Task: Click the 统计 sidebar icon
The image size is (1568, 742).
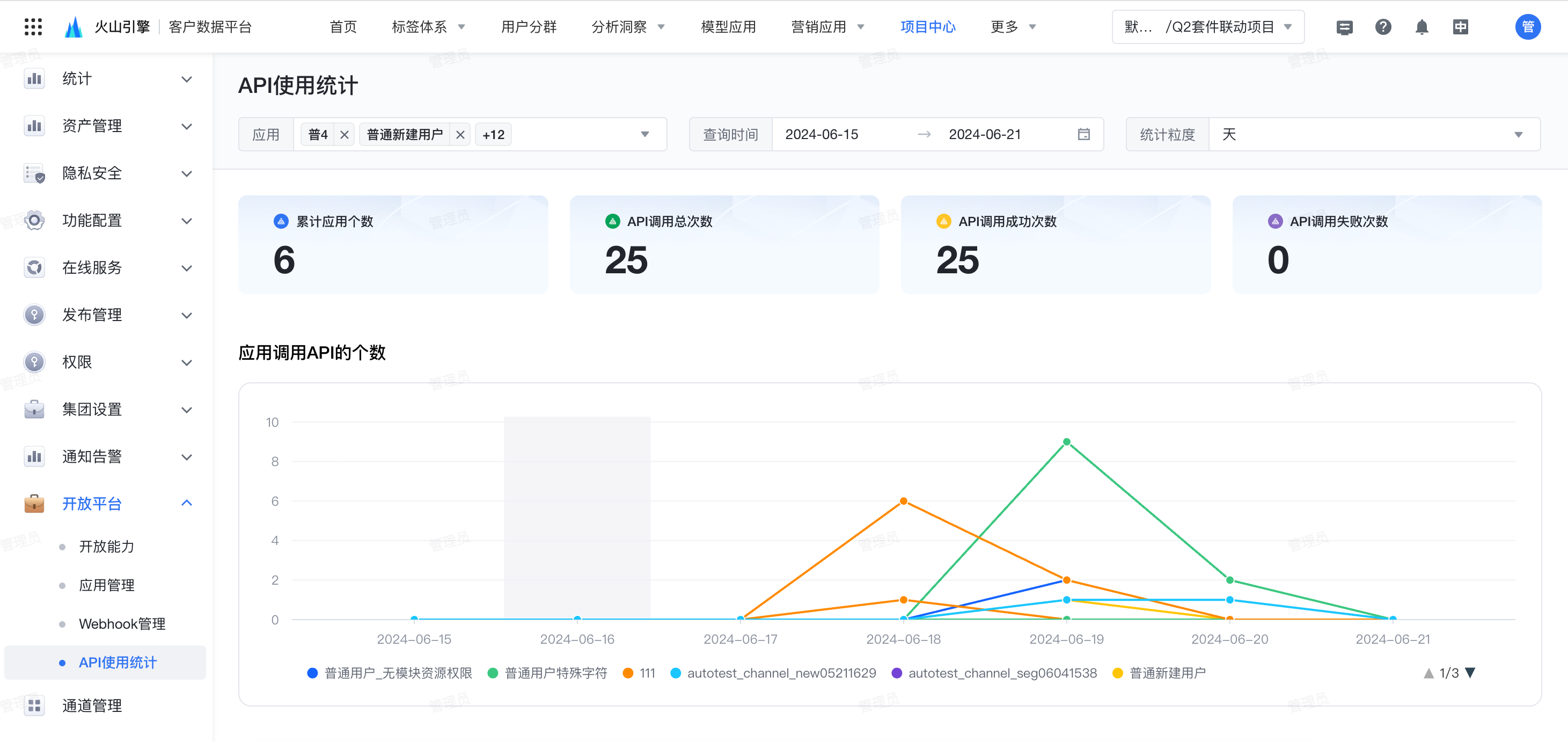Action: point(34,78)
